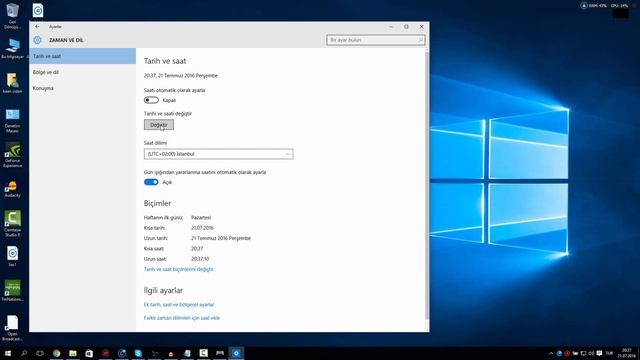The image size is (640, 360).
Task: Click the Biçimler section heading
Action: tap(157, 203)
